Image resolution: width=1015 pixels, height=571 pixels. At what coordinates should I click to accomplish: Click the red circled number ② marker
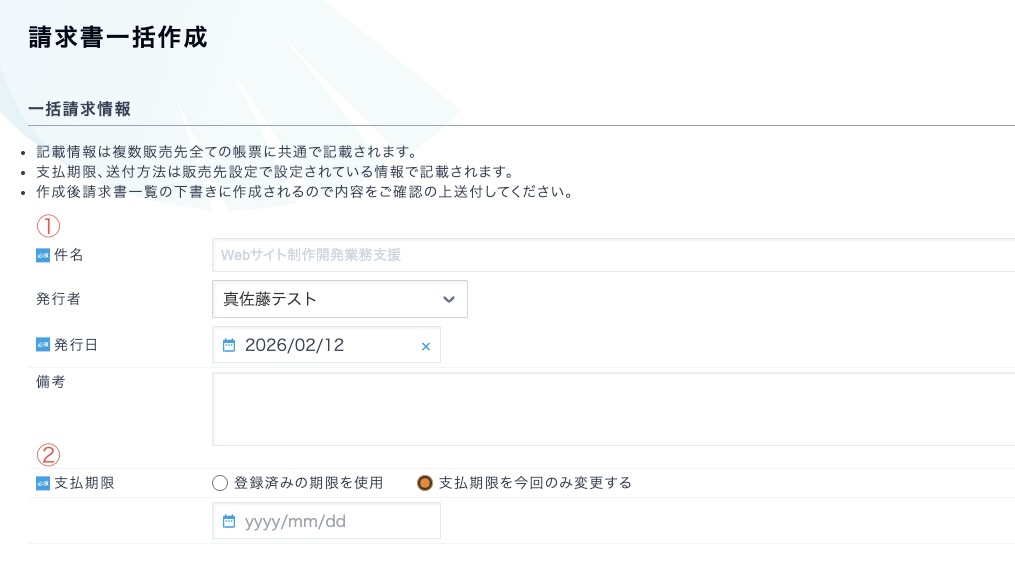pos(49,455)
